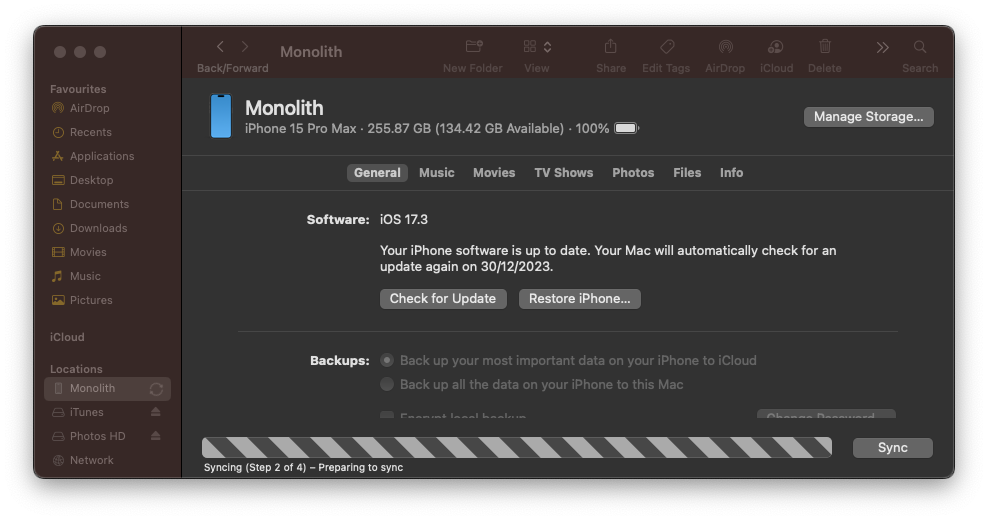Go back with the left chevron arrow

[220, 47]
